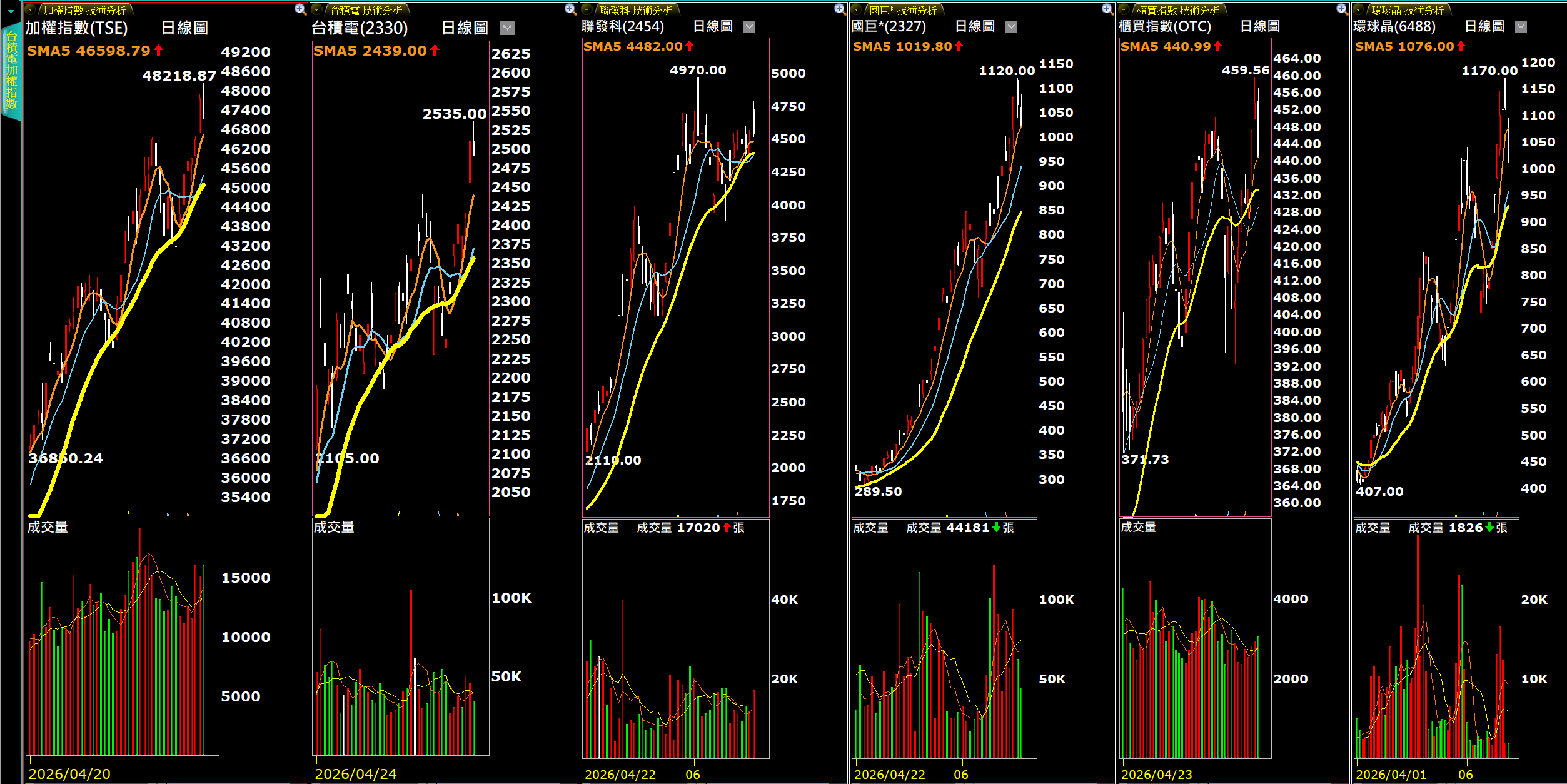Expand the period dropdown beside 聯發科 日線圖
The width and height of the screenshot is (1567, 784).
coord(750,26)
